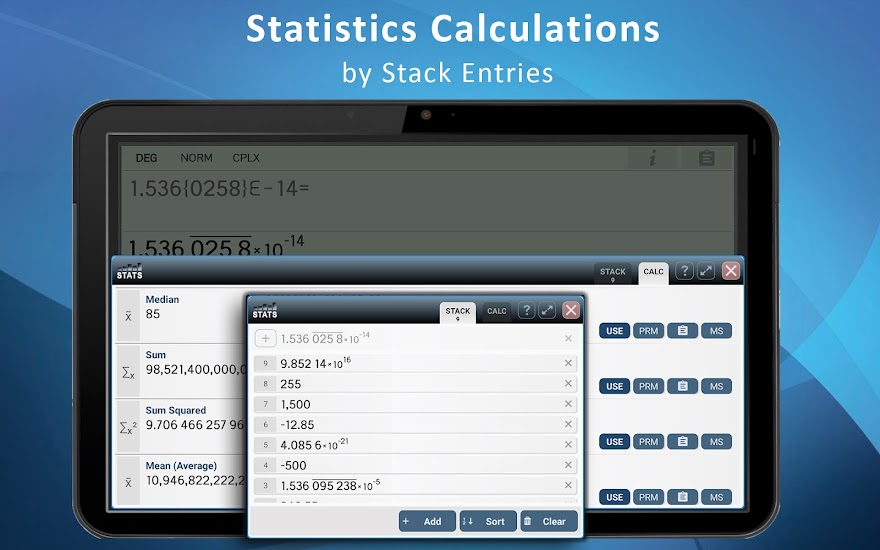Toggle NORM display mode
Viewport: 880px width, 550px height.
196,158
